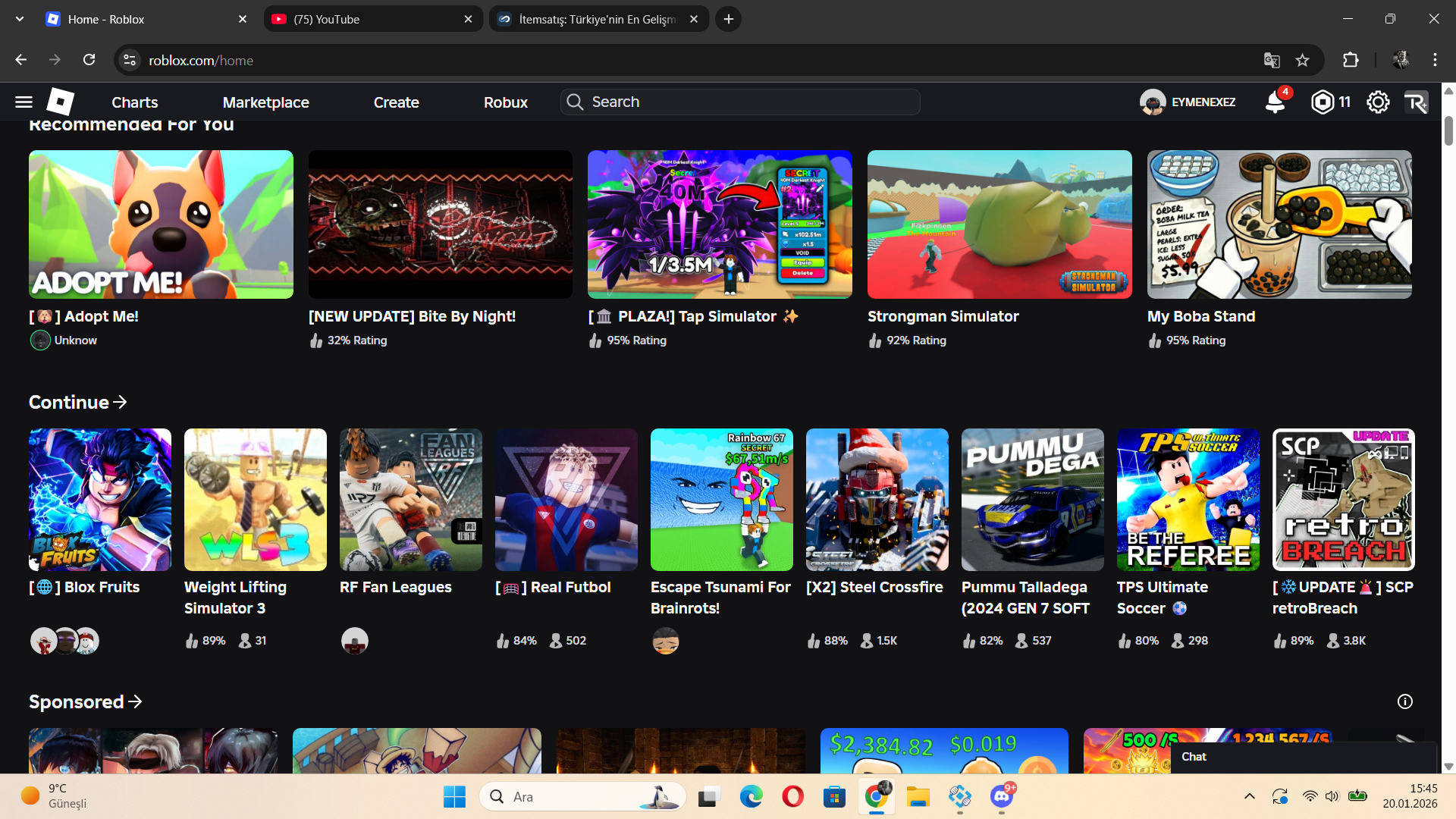Open Weight Lifting Simulator 3 thumbnail
Image resolution: width=1456 pixels, height=819 pixels.
tap(256, 500)
